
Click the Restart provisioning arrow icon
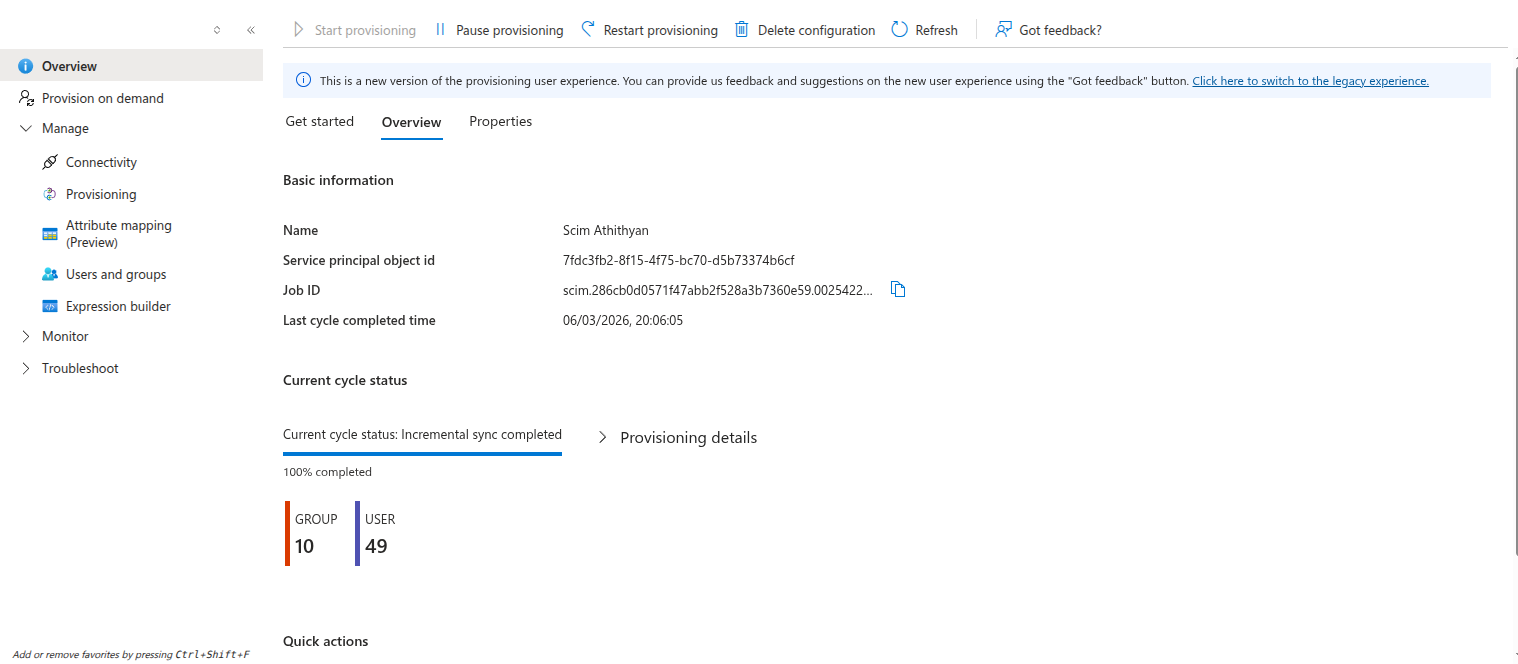[x=588, y=30]
